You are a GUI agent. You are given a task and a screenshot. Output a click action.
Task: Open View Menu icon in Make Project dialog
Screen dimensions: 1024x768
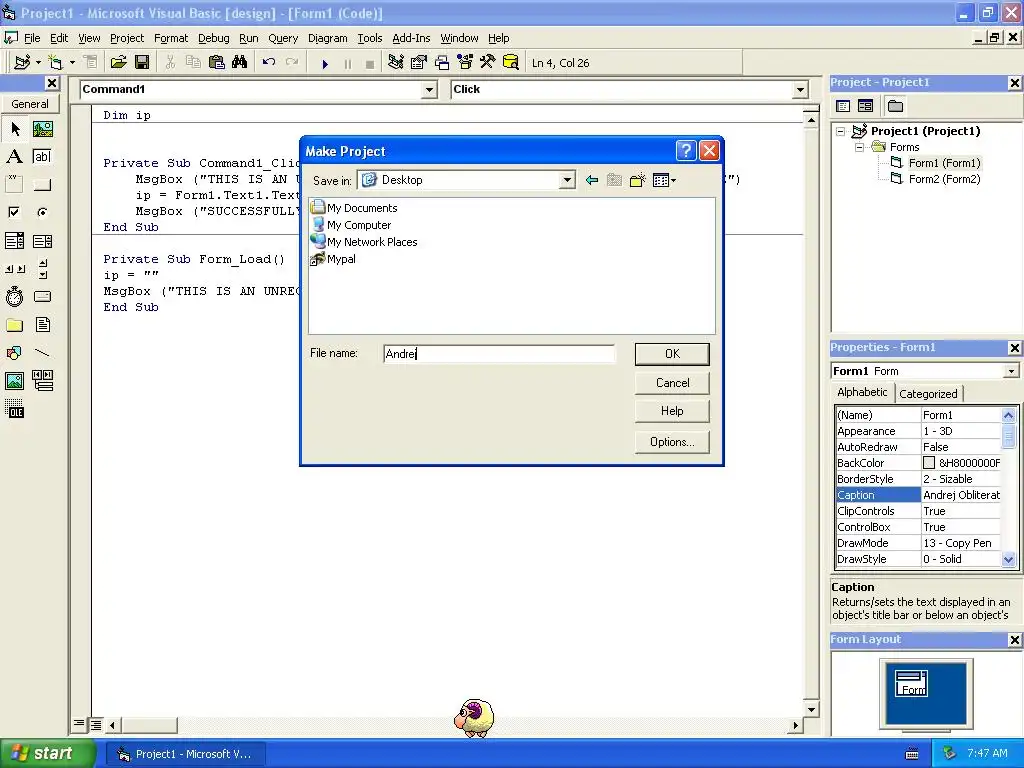664,180
